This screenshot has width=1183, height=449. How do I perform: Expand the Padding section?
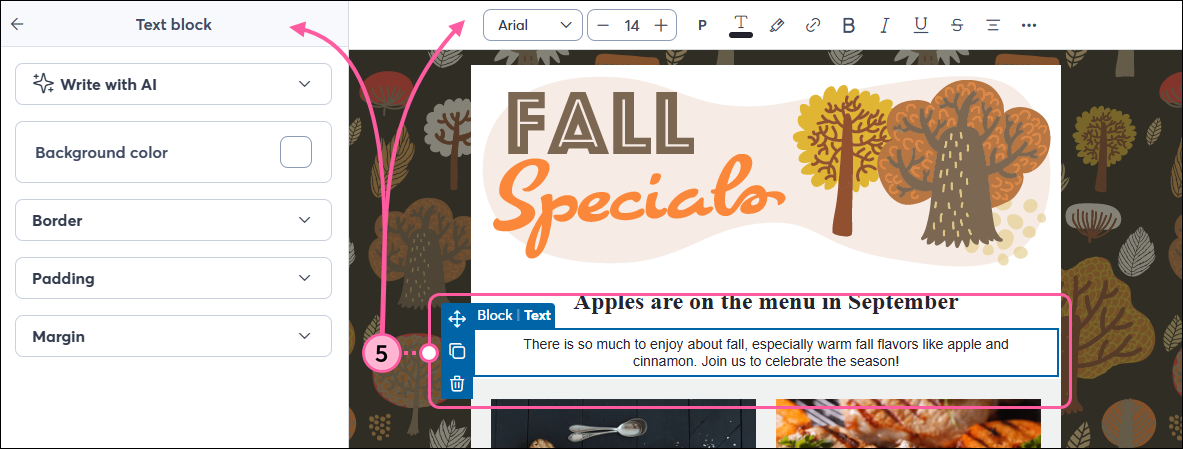click(174, 278)
